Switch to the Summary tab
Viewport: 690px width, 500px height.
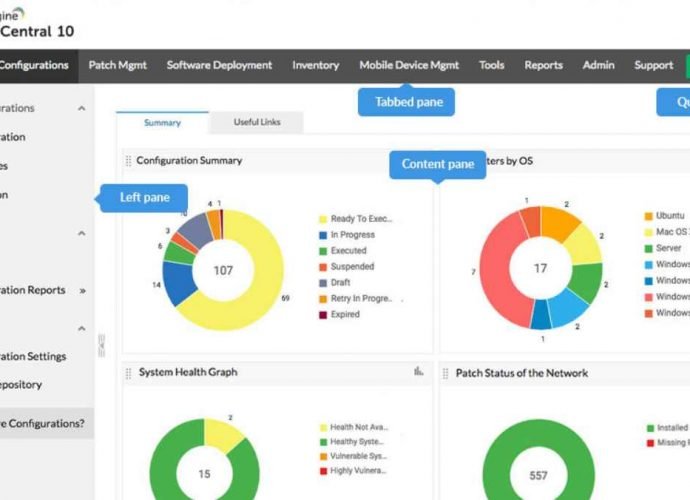click(162, 123)
